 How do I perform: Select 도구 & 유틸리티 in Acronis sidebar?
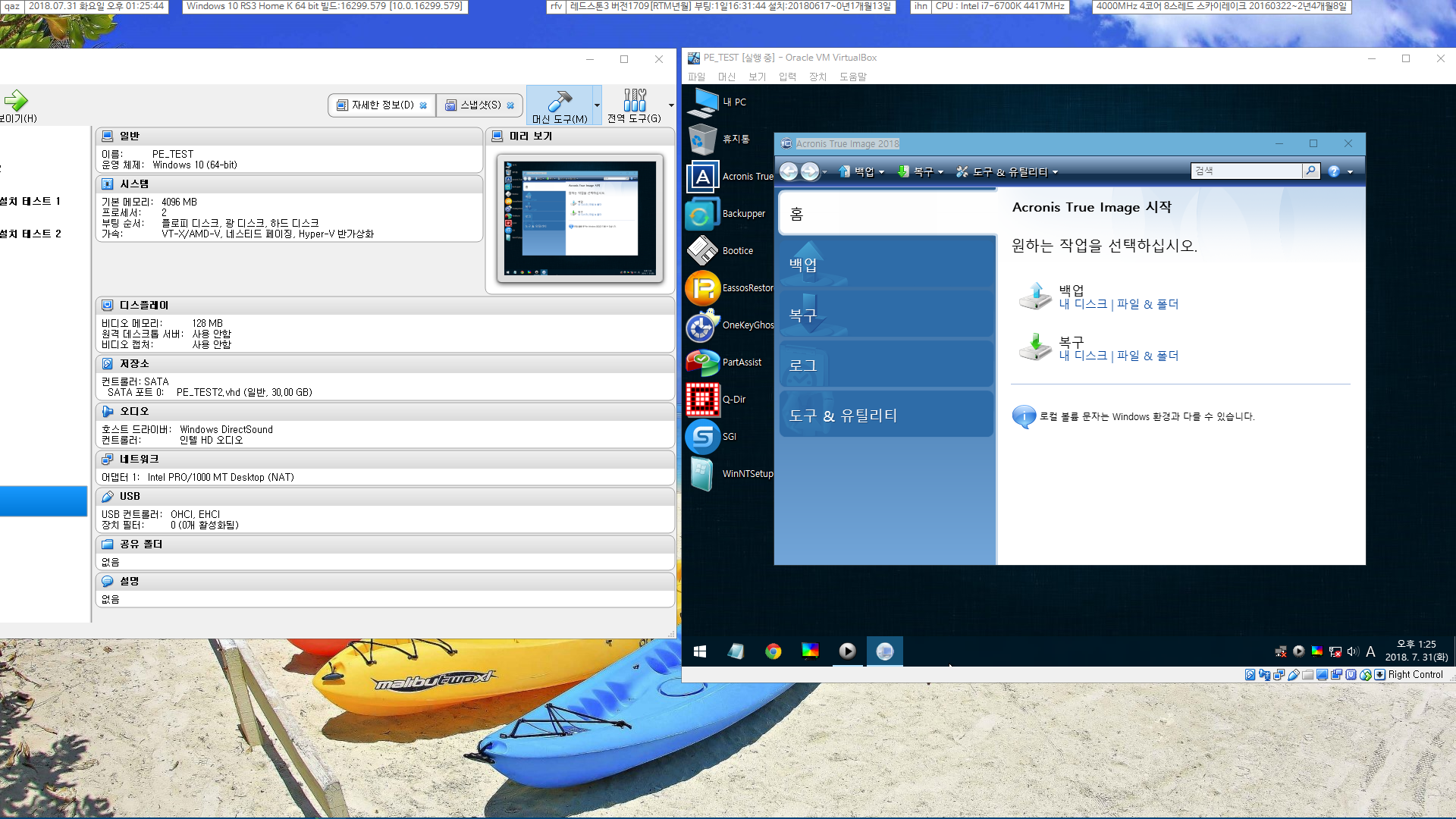[887, 415]
